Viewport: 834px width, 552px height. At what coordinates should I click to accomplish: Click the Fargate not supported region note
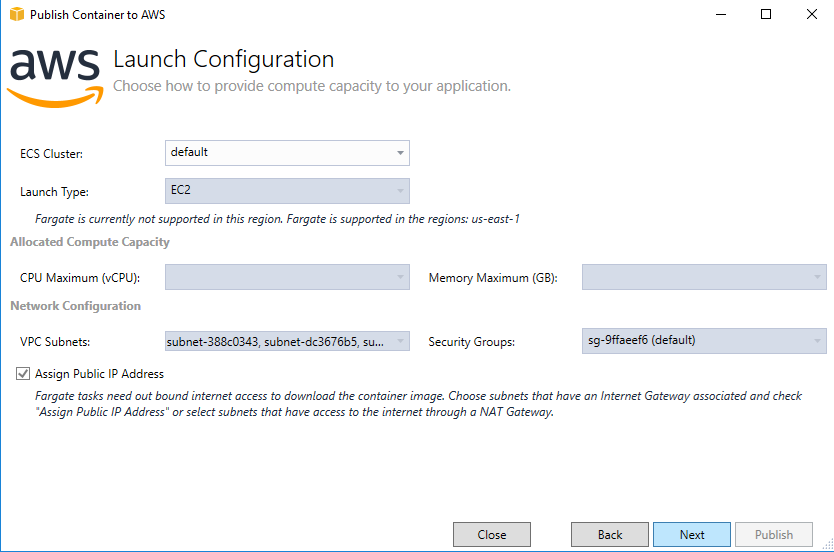click(x=277, y=219)
